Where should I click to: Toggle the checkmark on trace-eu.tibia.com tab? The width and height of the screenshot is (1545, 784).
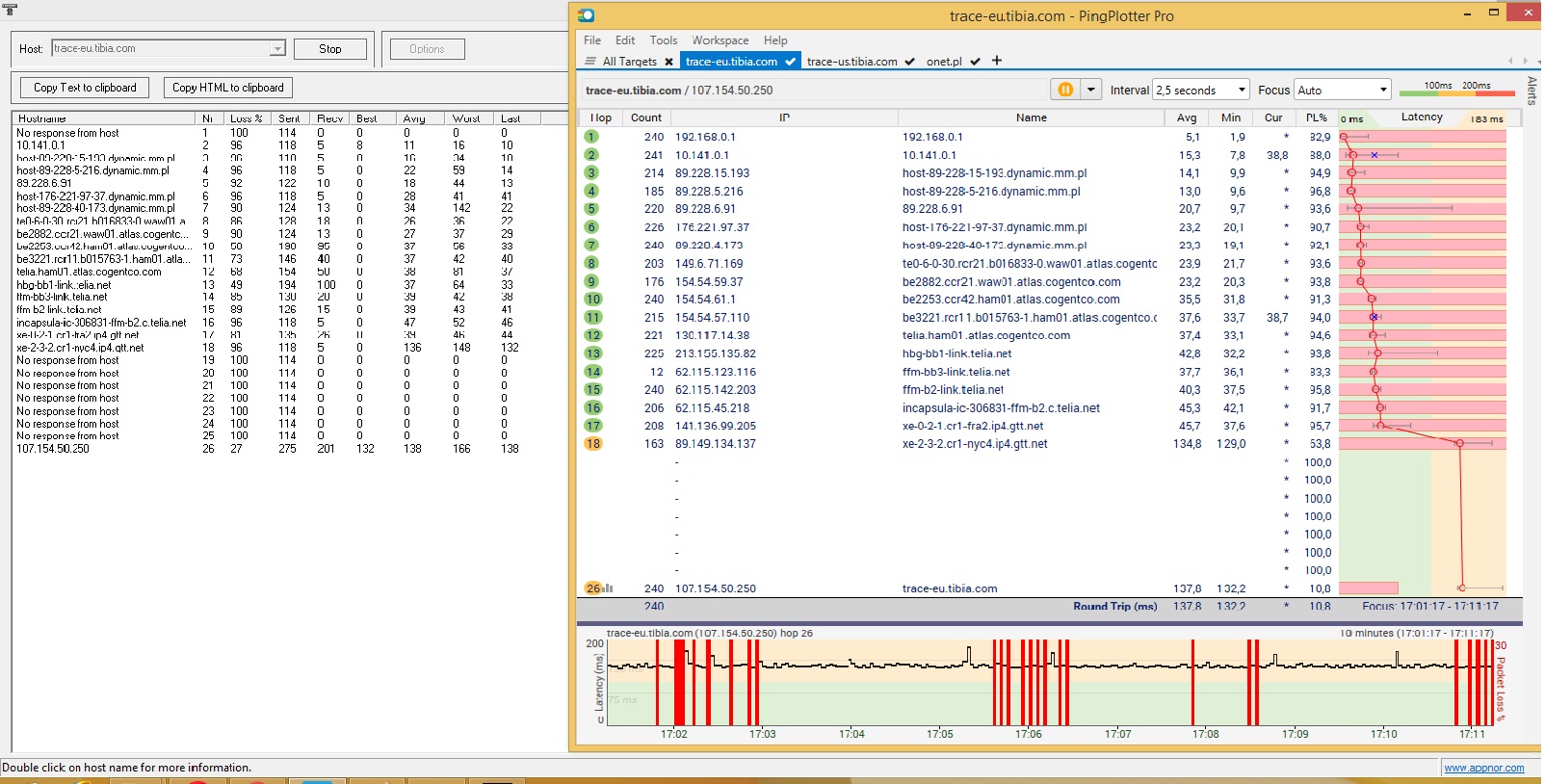(x=791, y=62)
